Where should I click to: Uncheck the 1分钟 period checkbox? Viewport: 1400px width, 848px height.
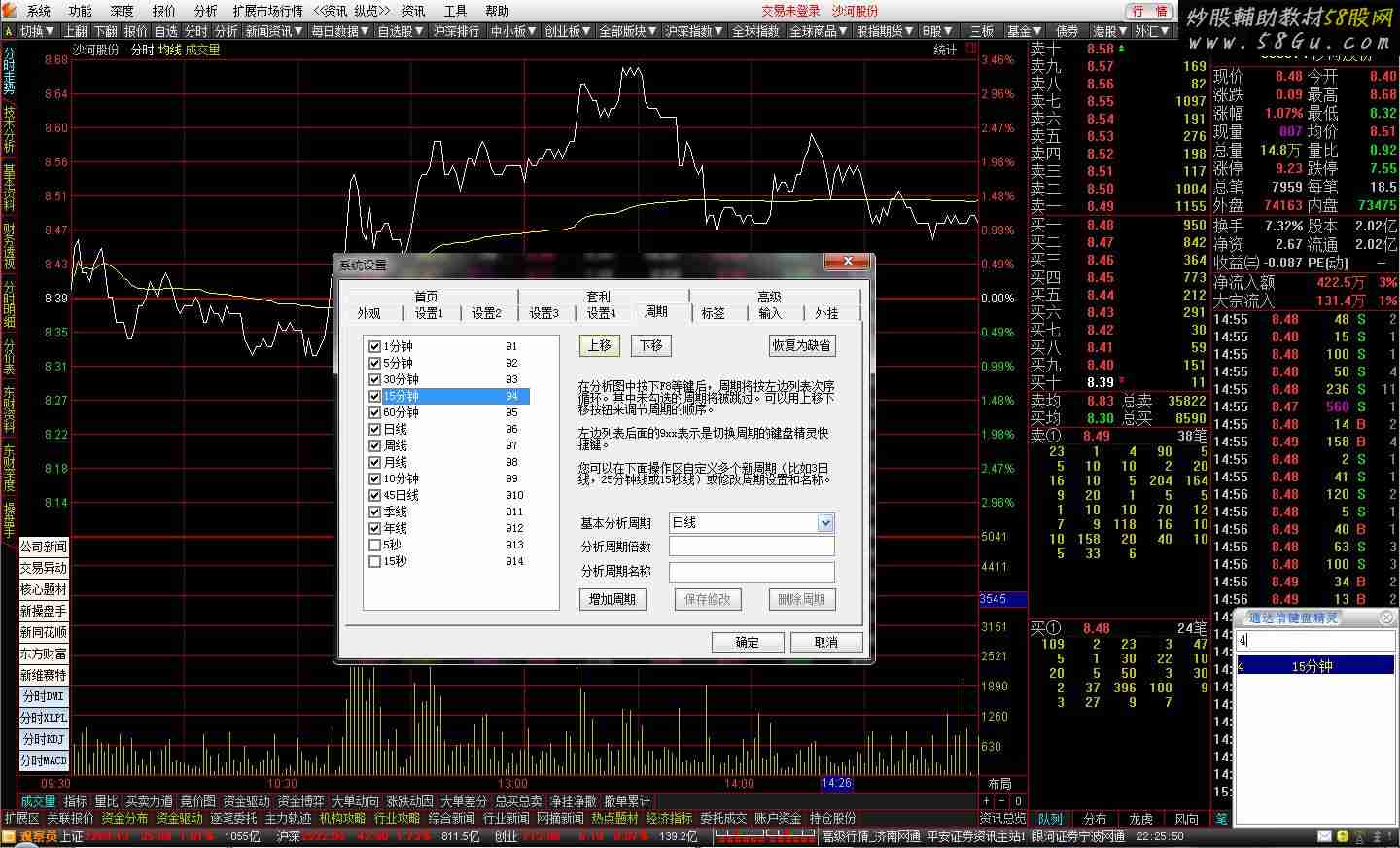coord(374,346)
